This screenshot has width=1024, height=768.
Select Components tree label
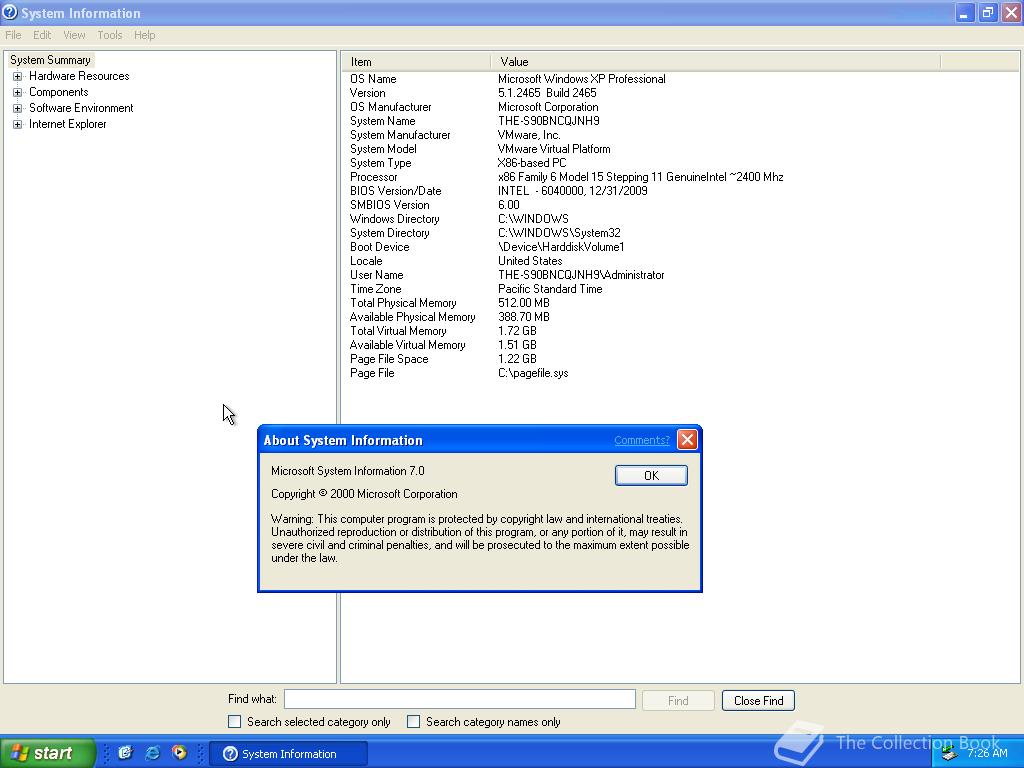(x=58, y=93)
